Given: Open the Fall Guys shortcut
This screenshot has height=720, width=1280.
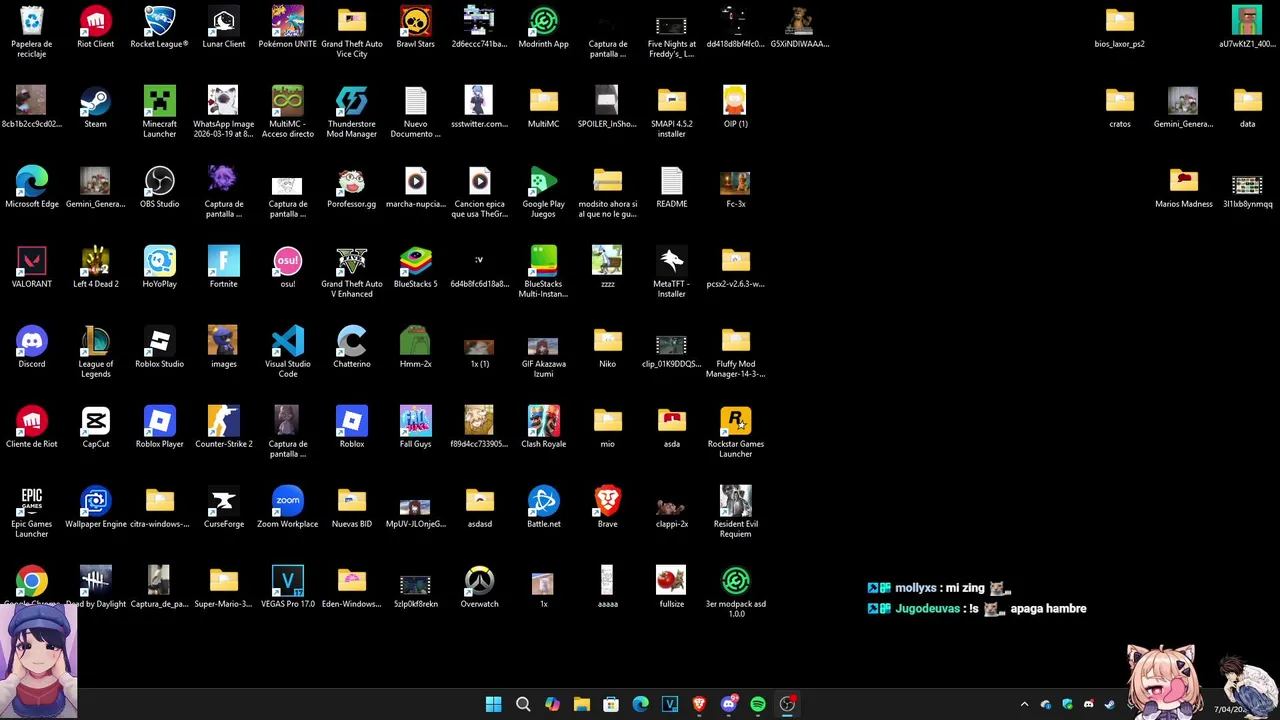Looking at the screenshot, I should coord(415,427).
